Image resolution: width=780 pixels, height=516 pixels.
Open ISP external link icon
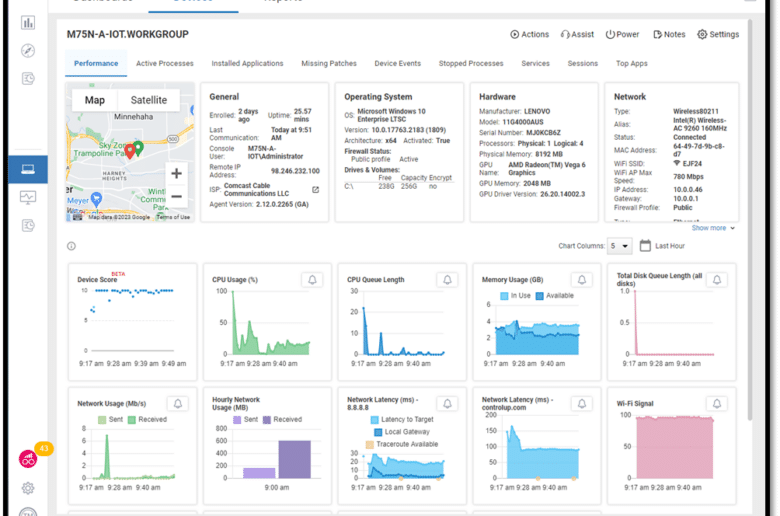(315, 190)
